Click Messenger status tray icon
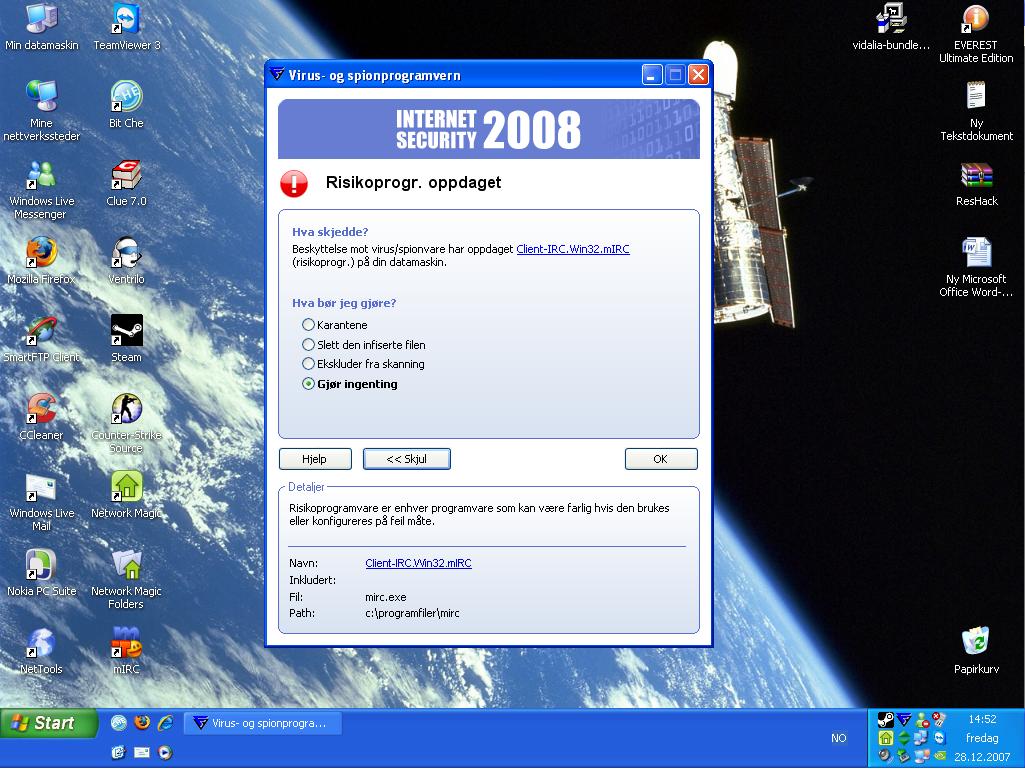The width and height of the screenshot is (1025, 769). coord(922,720)
